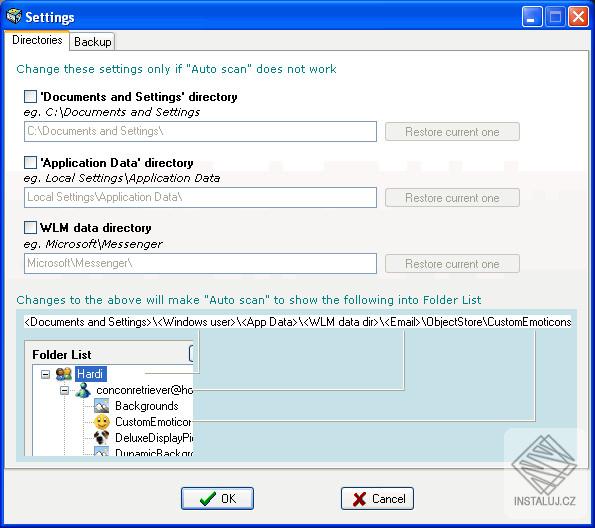Click the CustomEmoticons smiley face icon
This screenshot has height=528, width=595.
click(101, 422)
